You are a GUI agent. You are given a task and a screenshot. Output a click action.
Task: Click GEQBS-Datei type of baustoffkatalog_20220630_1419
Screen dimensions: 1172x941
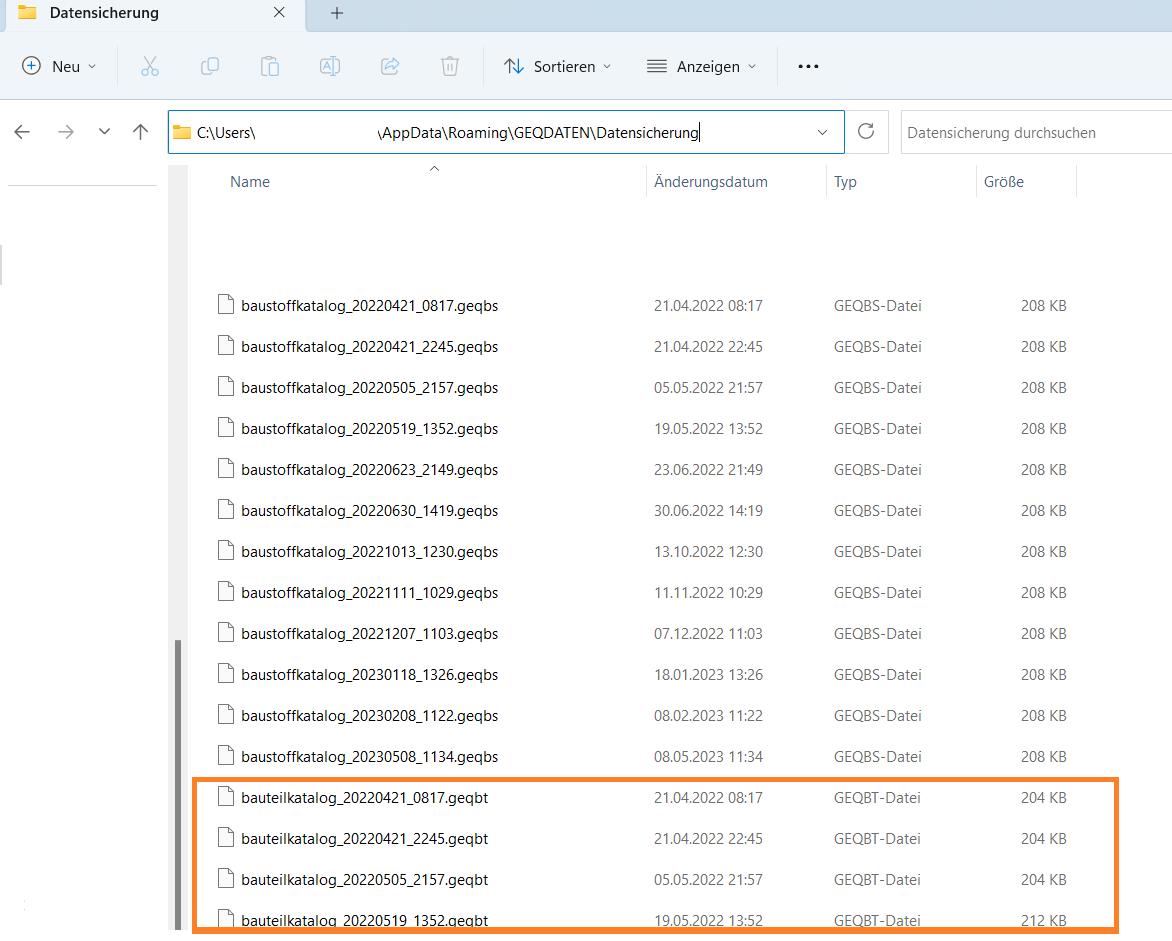tap(878, 511)
